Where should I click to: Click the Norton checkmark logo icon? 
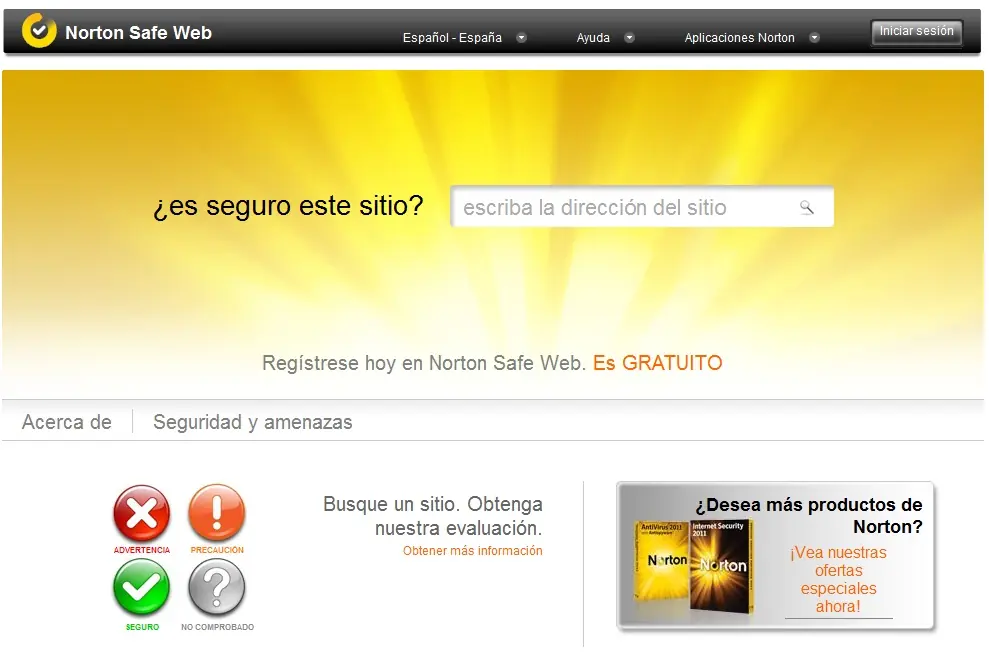[39, 30]
